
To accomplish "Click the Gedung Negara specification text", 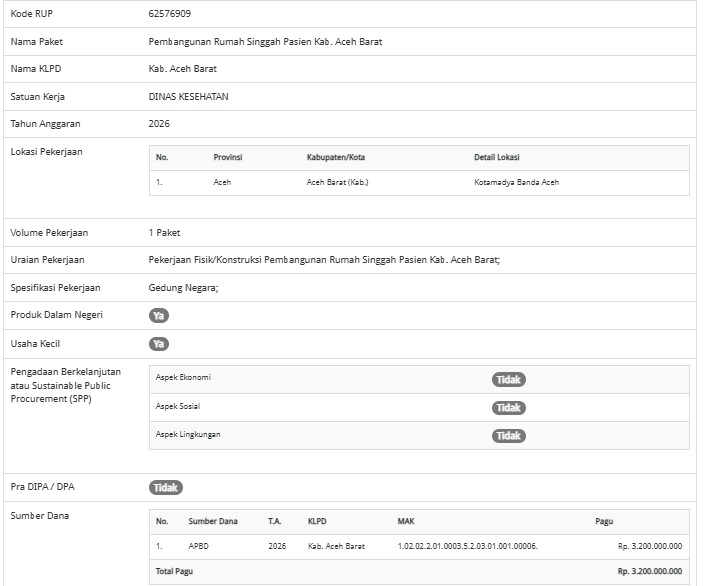I will [x=183, y=288].
